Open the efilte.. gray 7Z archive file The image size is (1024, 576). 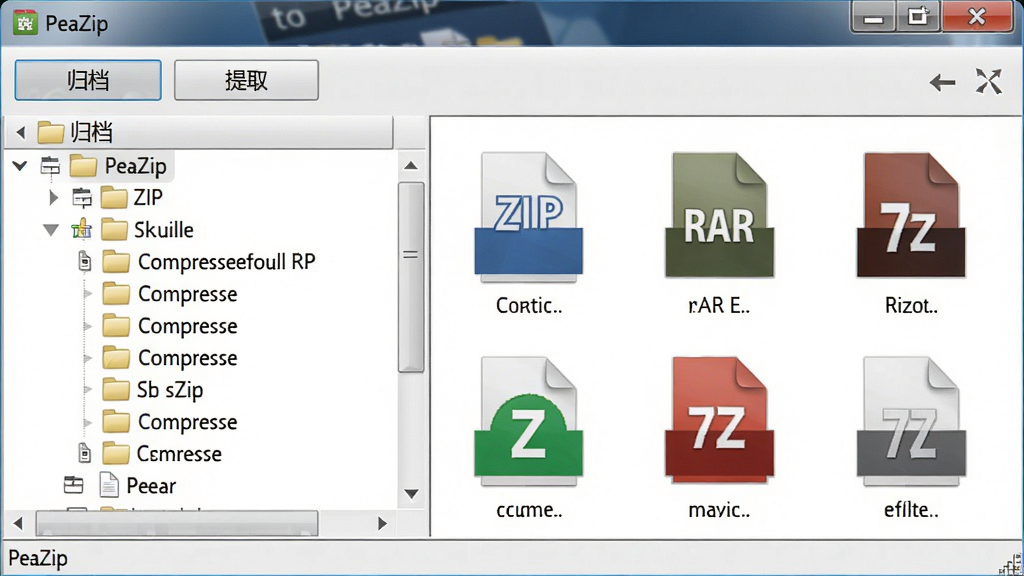[x=910, y=421]
